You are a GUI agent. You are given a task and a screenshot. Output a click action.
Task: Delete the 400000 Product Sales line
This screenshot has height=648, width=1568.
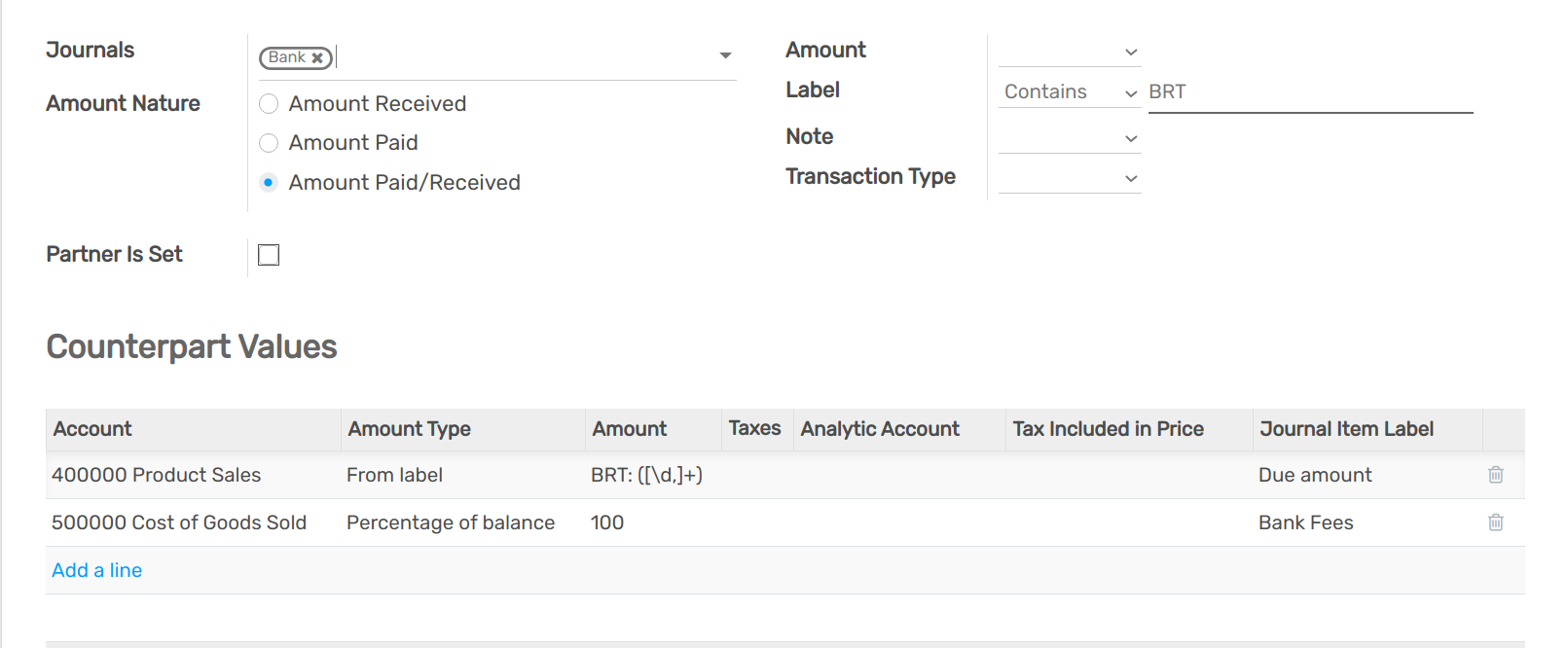point(1496,475)
